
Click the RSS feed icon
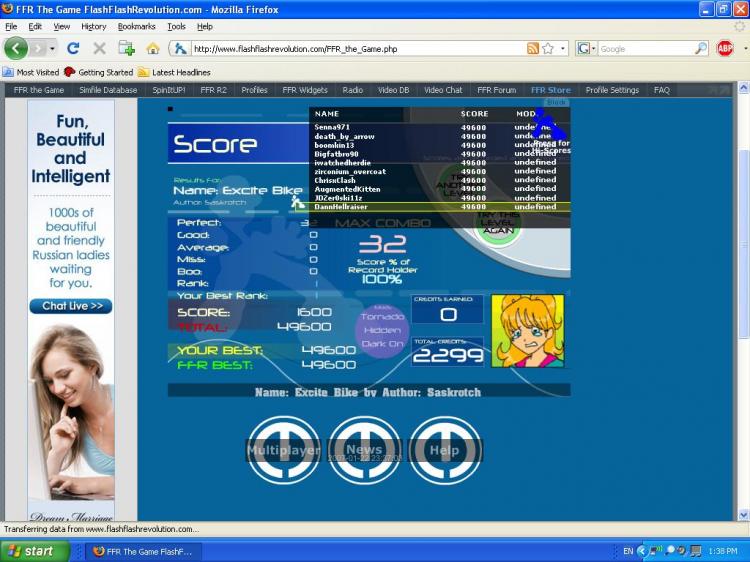pyautogui.click(x=532, y=48)
